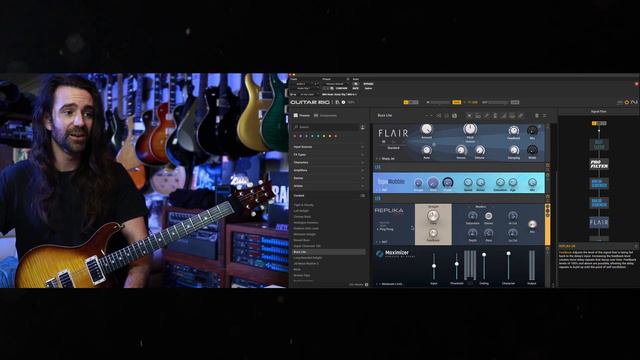Click the Replika Time knob
The image size is (640, 360).
(433, 215)
